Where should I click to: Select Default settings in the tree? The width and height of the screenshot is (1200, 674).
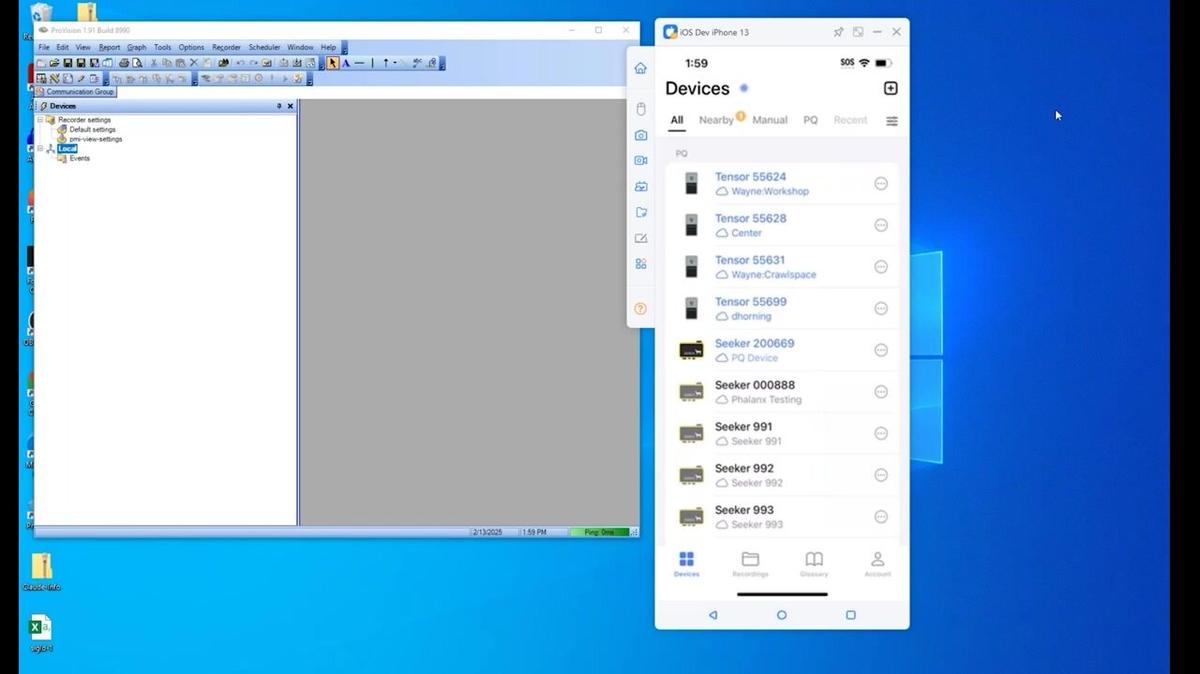(x=92, y=130)
